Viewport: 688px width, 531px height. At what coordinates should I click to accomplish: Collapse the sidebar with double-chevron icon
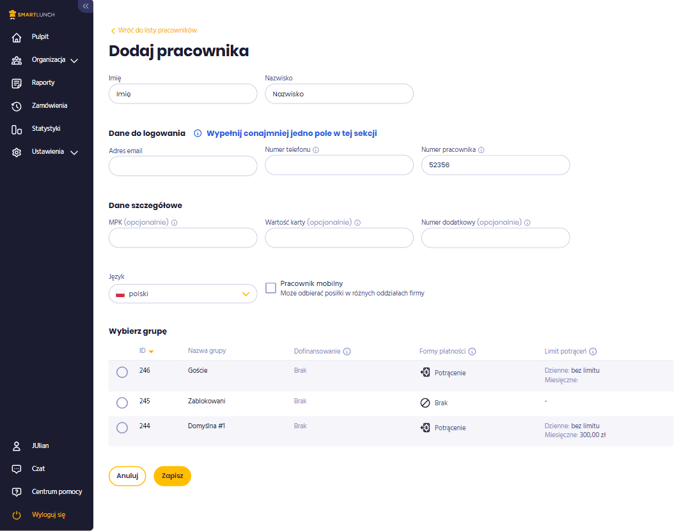click(86, 6)
